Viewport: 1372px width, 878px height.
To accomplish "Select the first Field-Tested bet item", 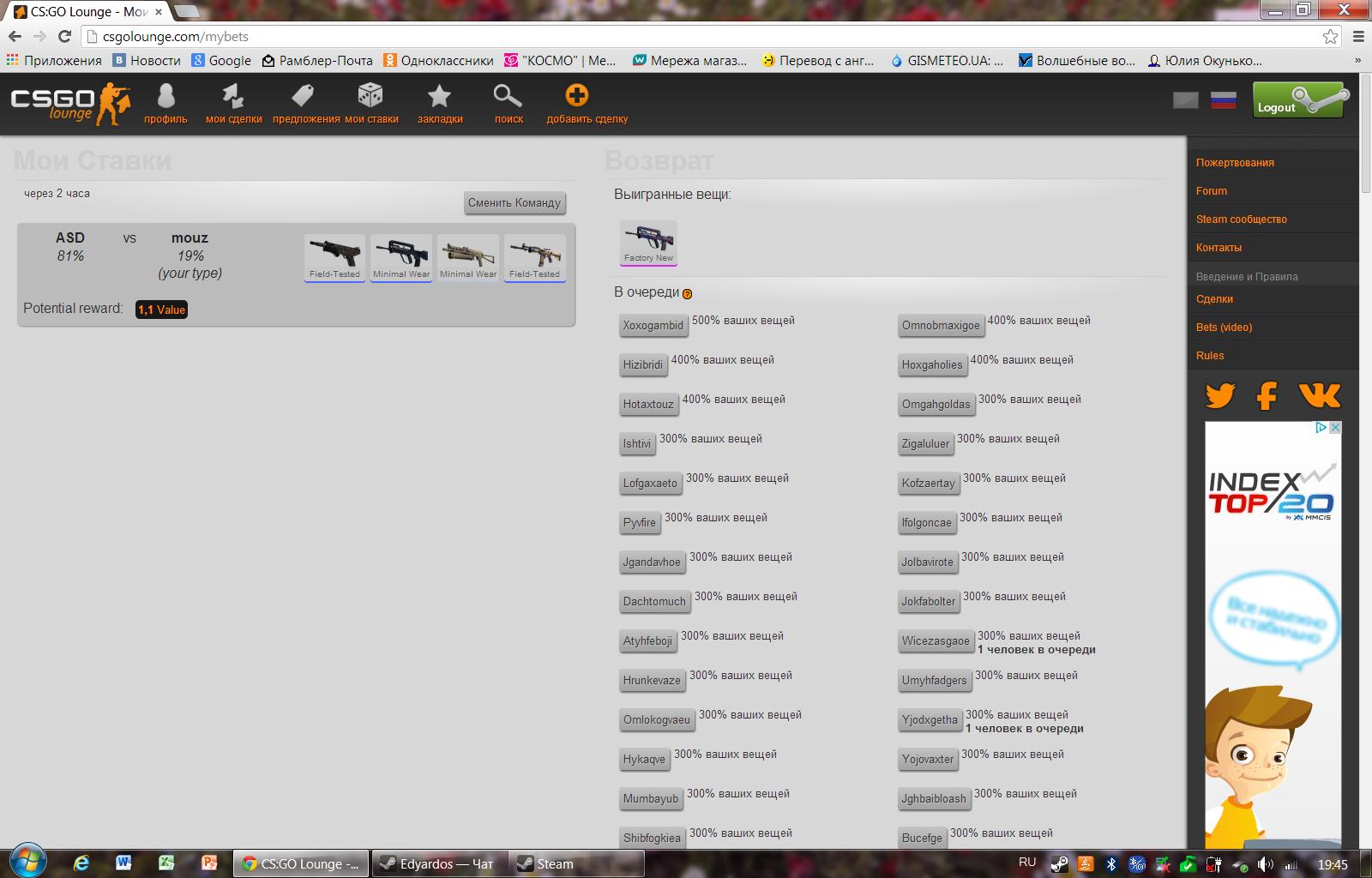I will pyautogui.click(x=334, y=257).
